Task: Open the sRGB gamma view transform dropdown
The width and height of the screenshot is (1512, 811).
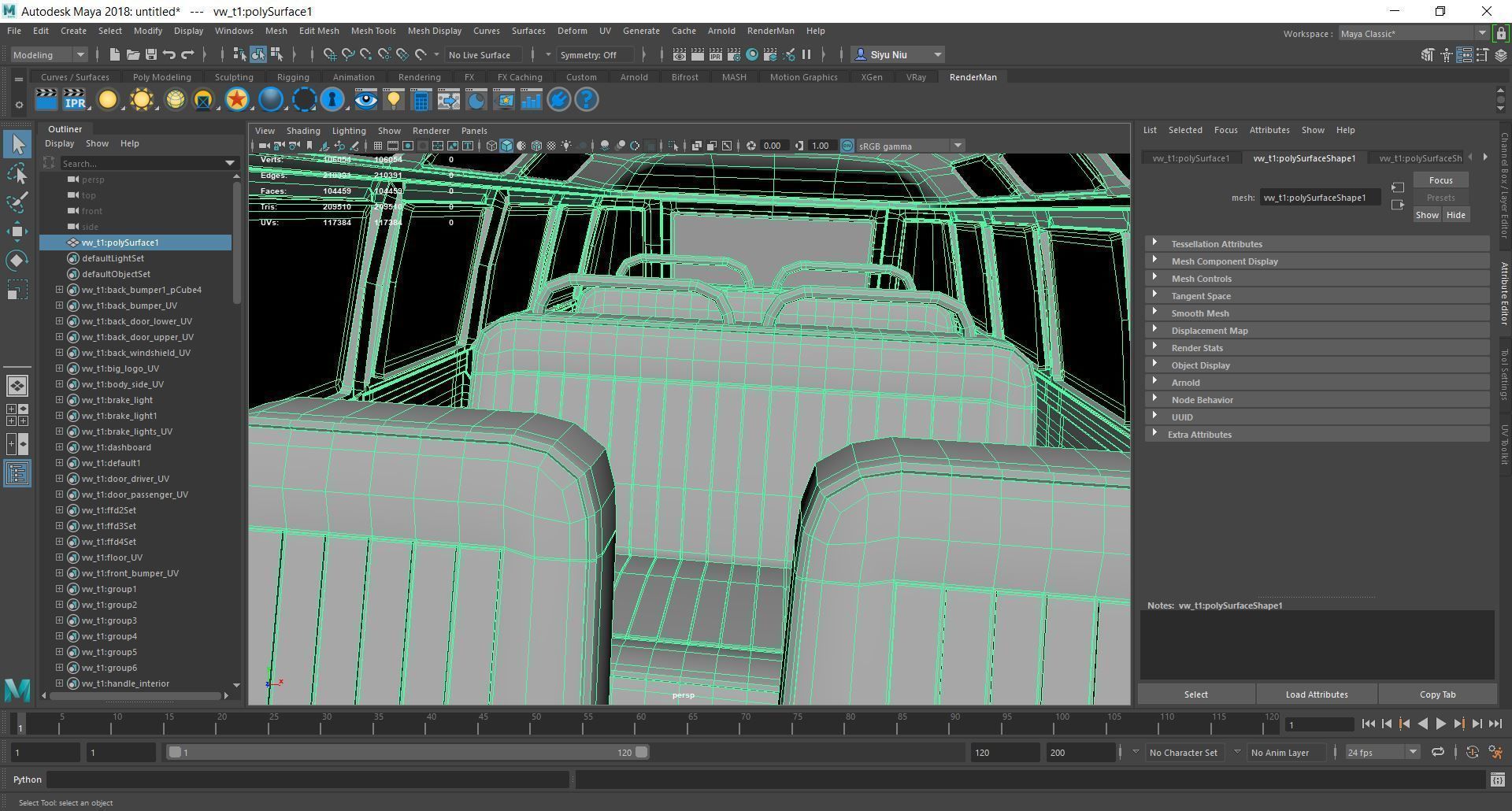Action: click(910, 146)
